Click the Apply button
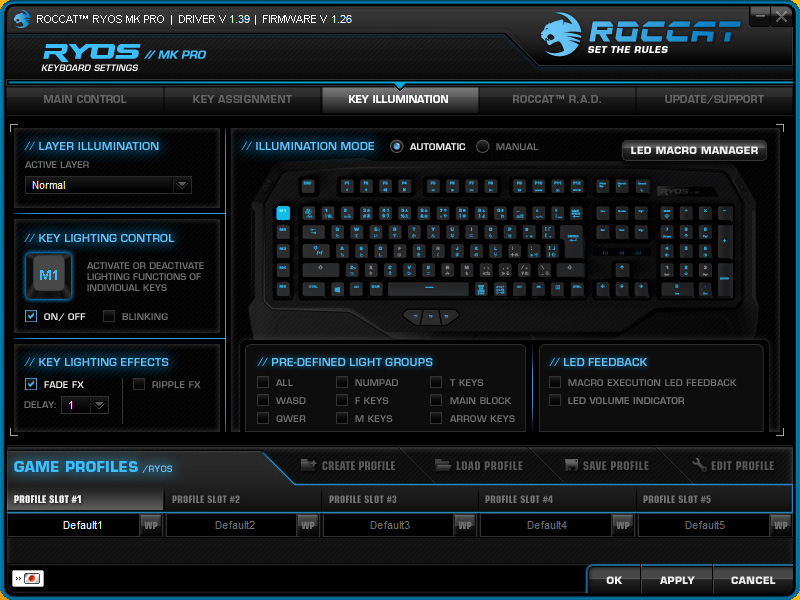 click(x=677, y=581)
